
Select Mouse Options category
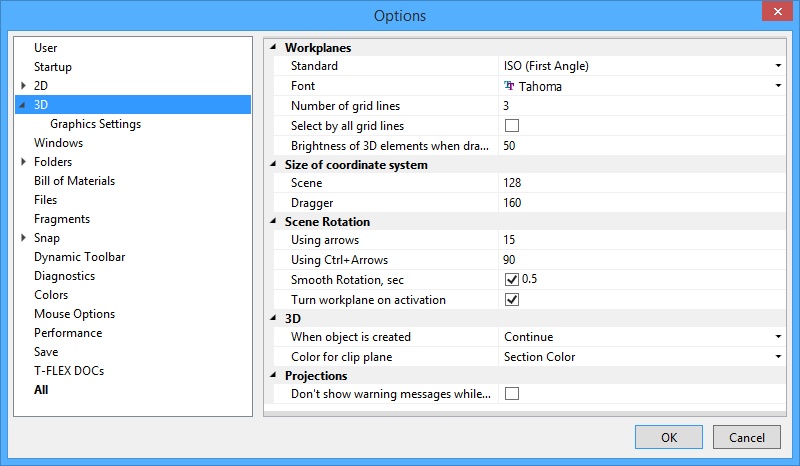point(74,314)
